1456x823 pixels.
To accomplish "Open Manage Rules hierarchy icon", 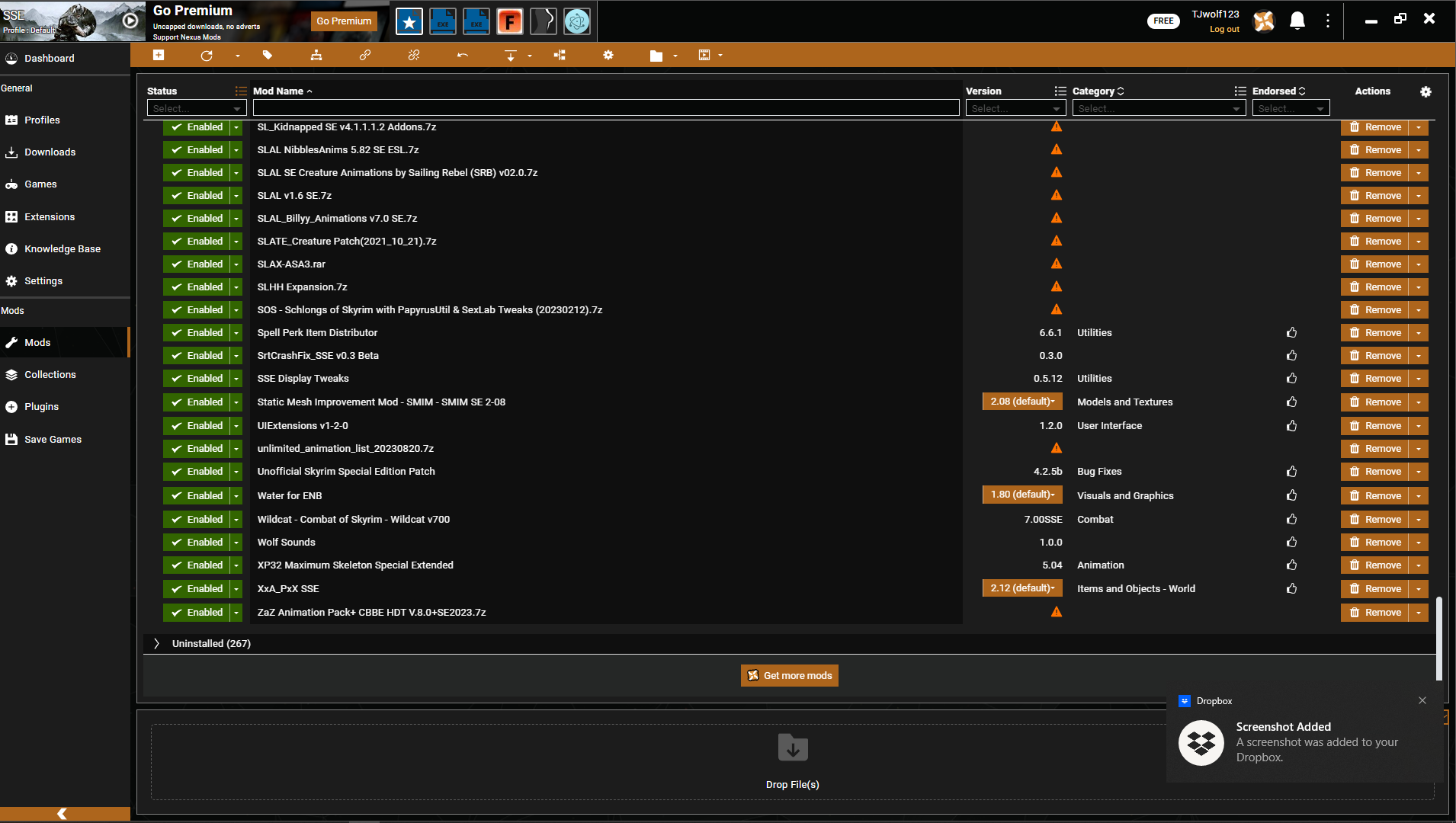I will pyautogui.click(x=316, y=55).
